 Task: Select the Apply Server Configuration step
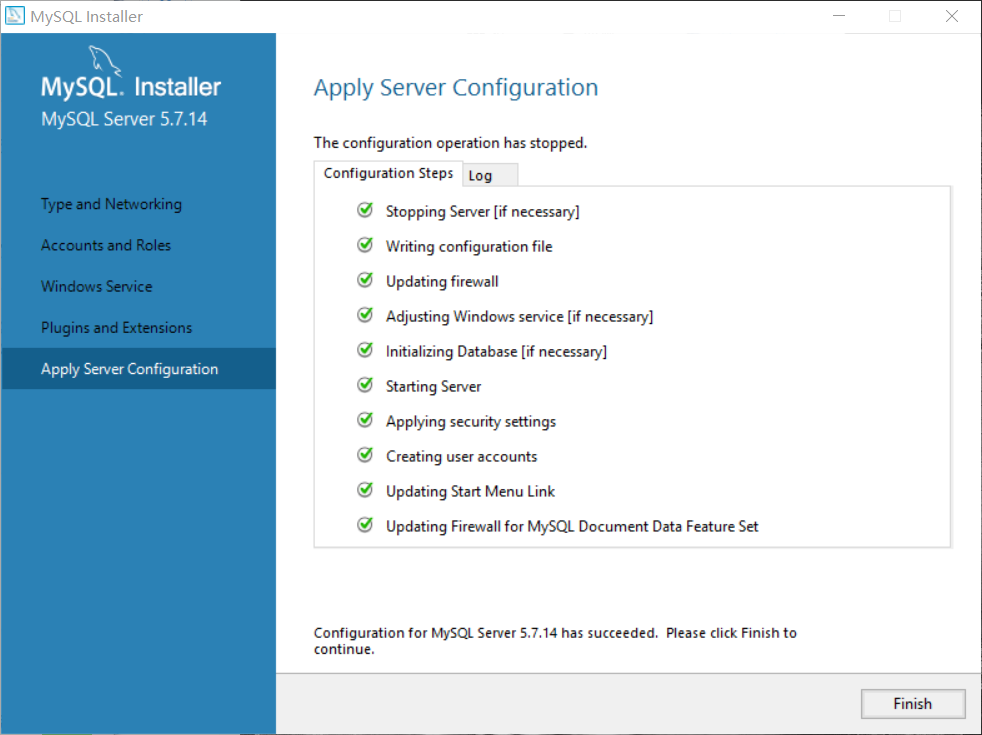129,368
